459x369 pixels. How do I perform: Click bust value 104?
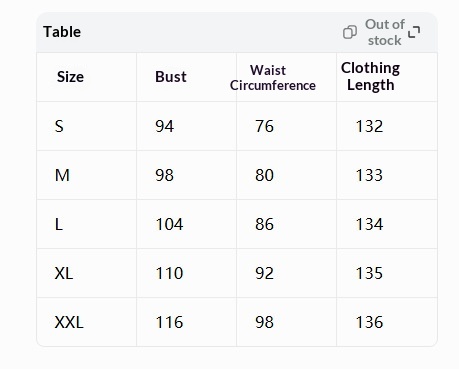(x=169, y=224)
